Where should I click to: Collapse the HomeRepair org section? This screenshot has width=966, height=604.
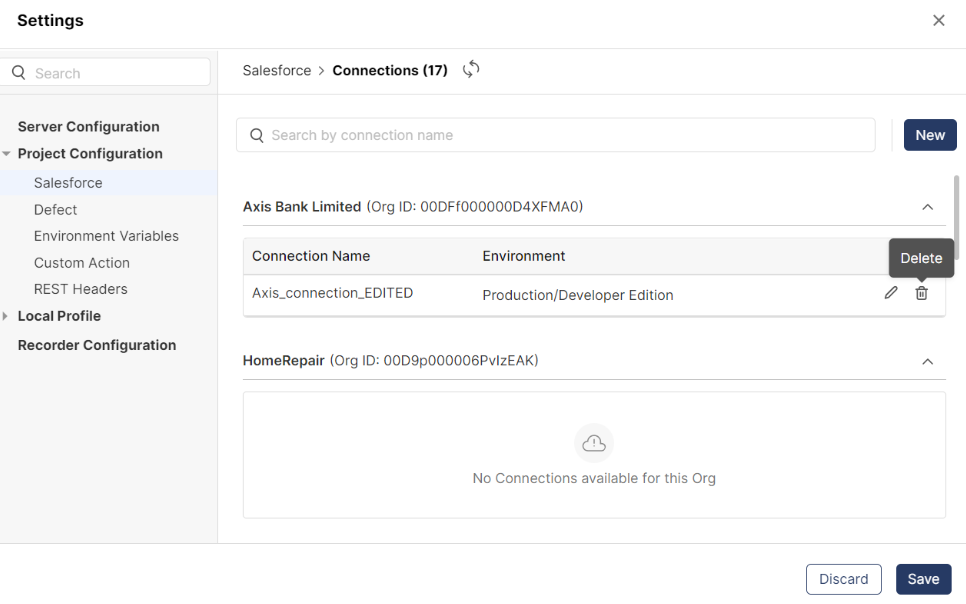click(927, 361)
